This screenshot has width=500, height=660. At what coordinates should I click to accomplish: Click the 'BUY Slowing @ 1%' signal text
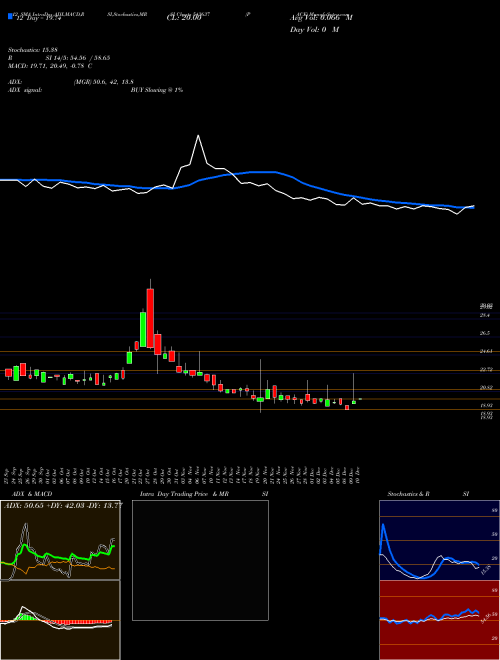157,90
